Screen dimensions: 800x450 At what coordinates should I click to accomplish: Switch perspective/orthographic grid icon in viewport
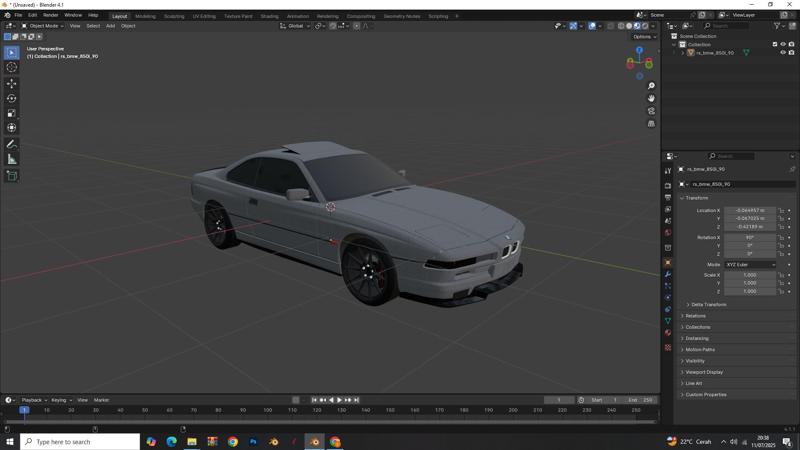tap(651, 123)
